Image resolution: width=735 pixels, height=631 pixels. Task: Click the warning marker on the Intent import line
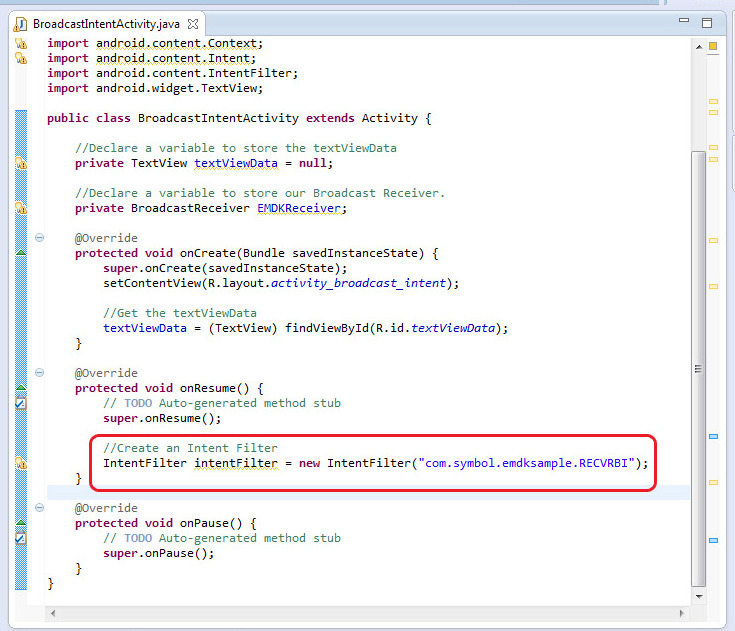[x=20, y=58]
